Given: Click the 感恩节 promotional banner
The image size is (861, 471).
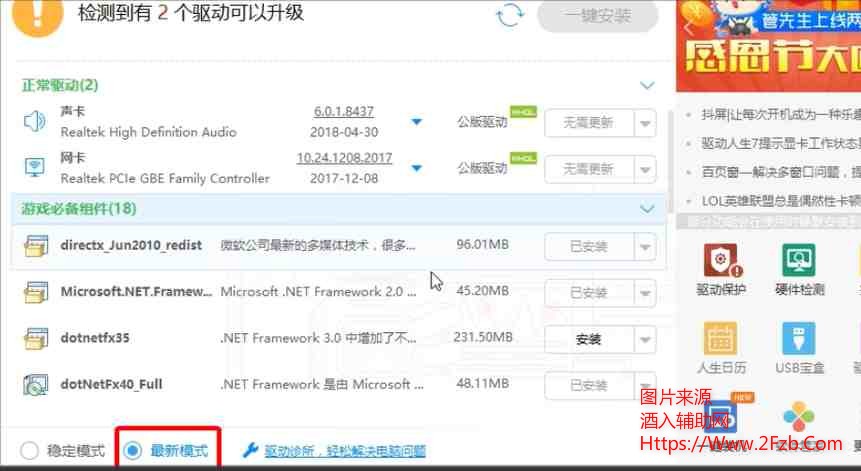Looking at the screenshot, I should tap(769, 46).
